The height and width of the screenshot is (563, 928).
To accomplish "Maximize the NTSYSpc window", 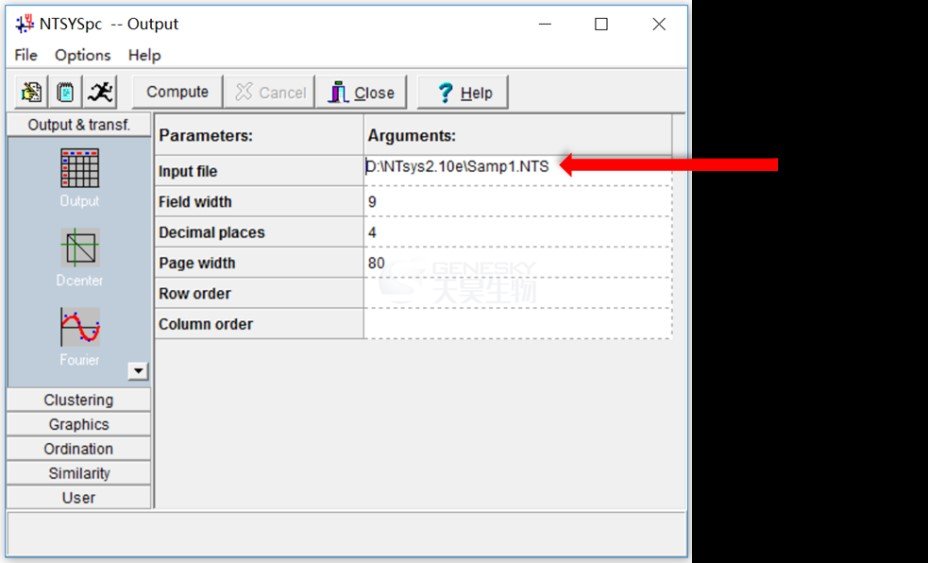I will (x=601, y=24).
